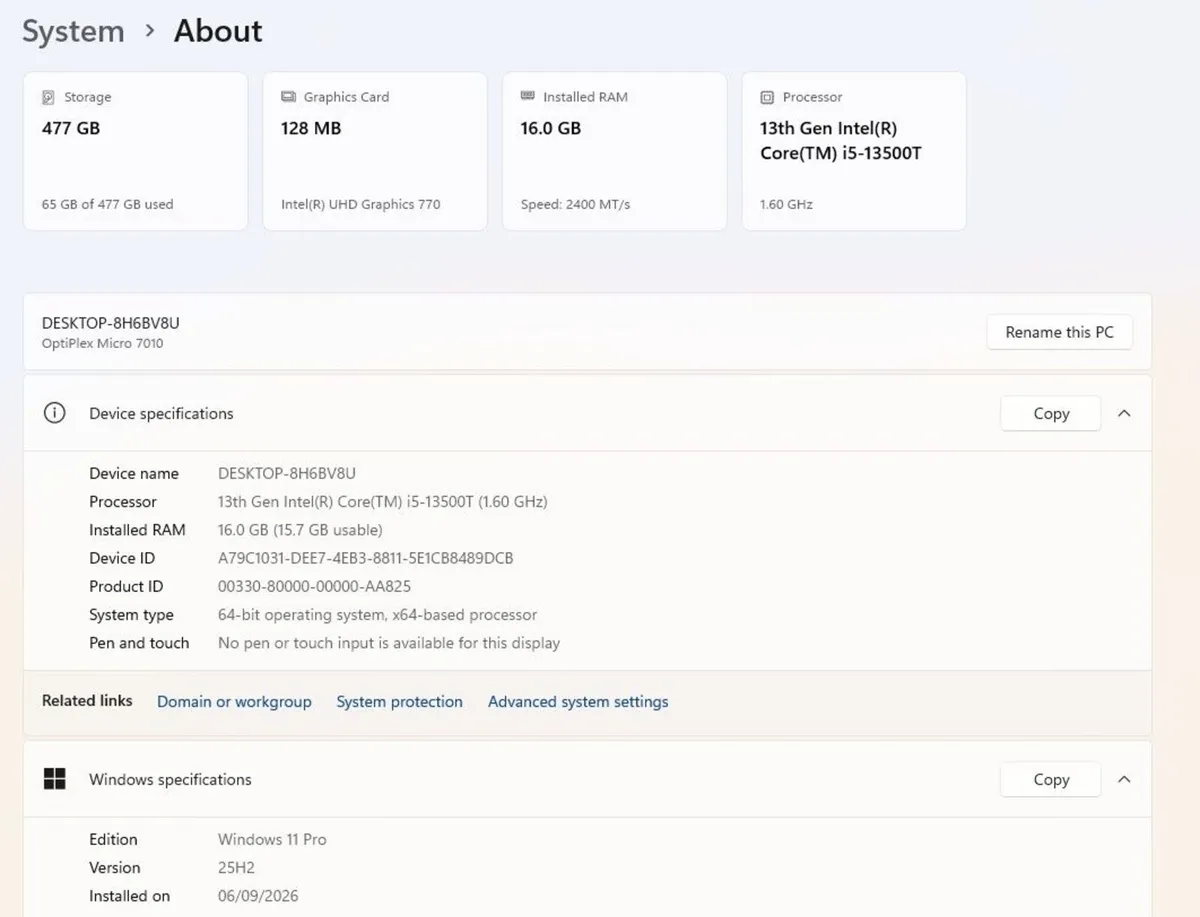Go back to System in breadcrumb
This screenshot has width=1200, height=917.
click(73, 31)
